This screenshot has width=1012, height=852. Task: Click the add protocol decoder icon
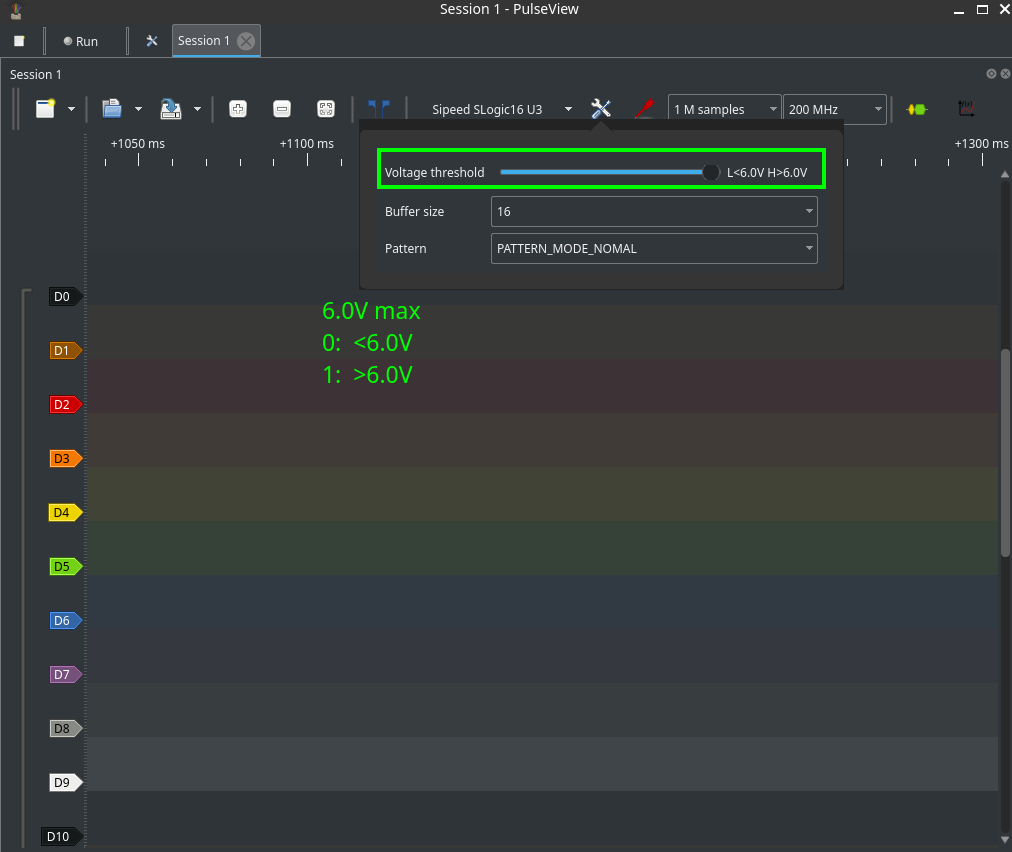tap(916, 109)
